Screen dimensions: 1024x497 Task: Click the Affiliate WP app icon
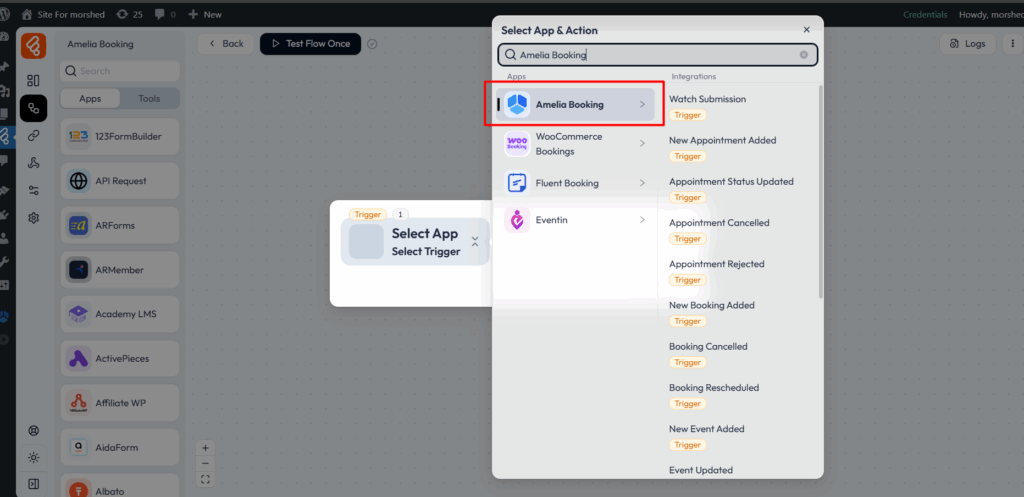coord(79,403)
